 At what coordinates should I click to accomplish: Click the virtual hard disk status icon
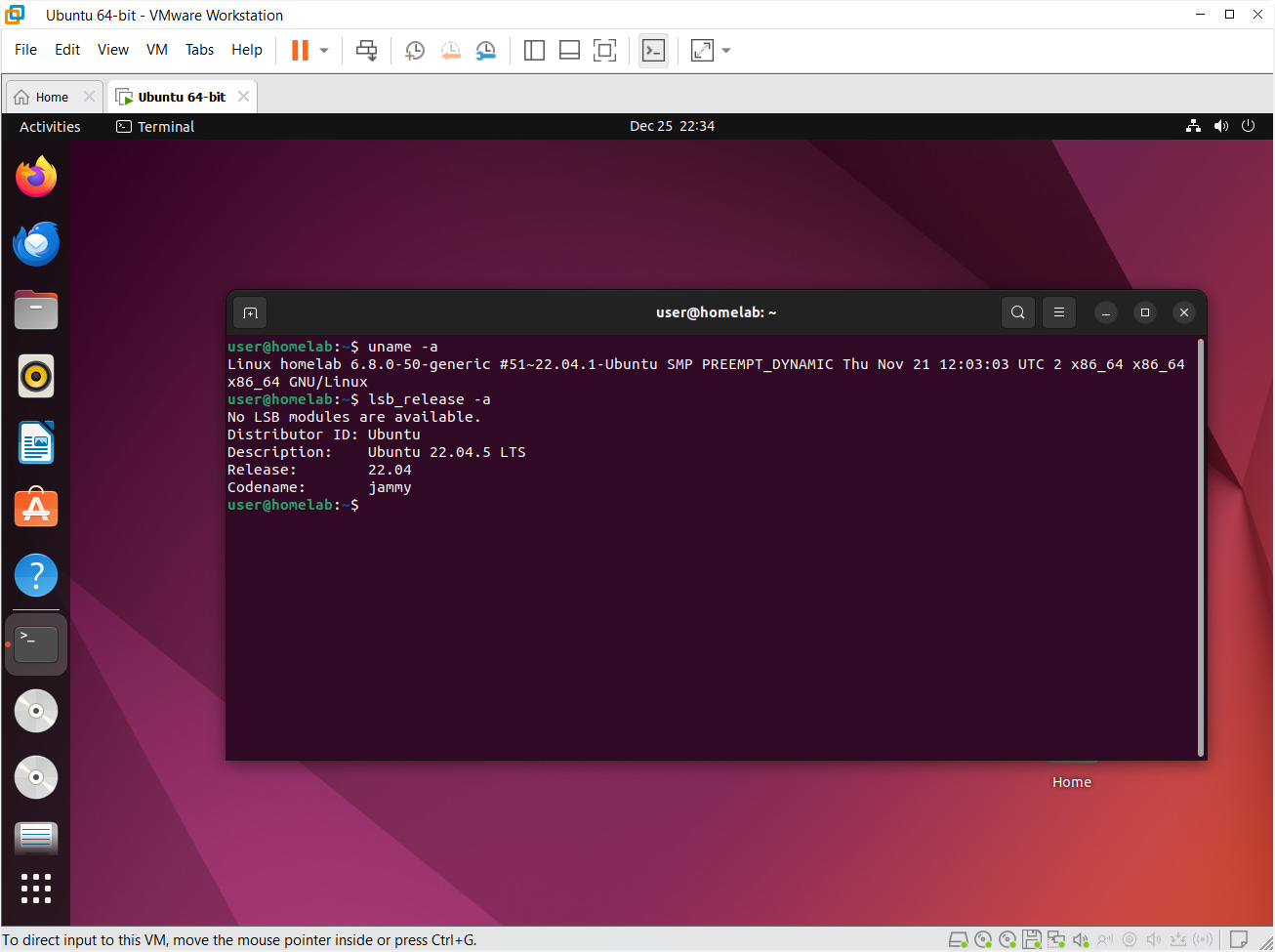pyautogui.click(x=959, y=939)
